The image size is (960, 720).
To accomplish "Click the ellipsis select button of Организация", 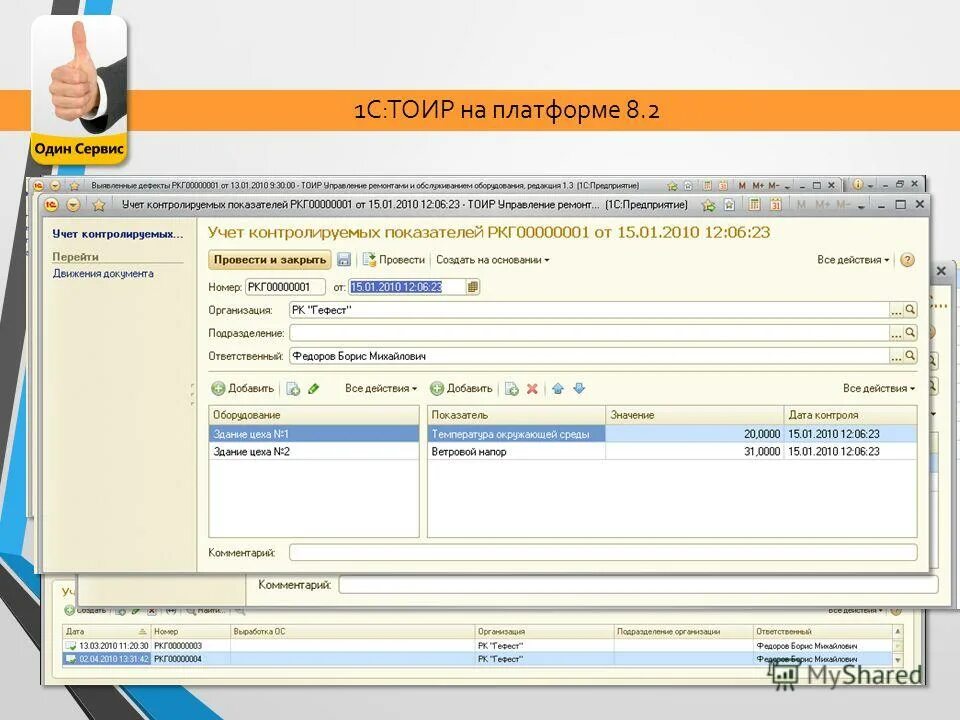I will click(896, 310).
